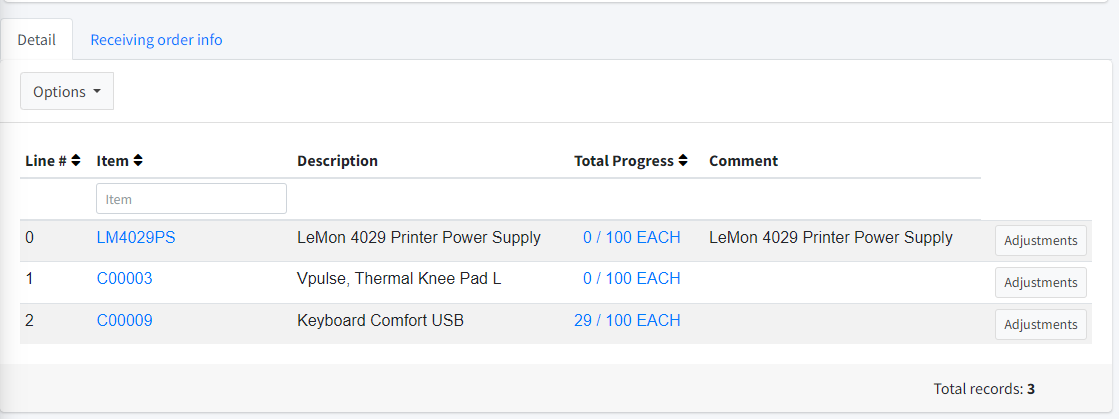Open item link C00009

124,321
